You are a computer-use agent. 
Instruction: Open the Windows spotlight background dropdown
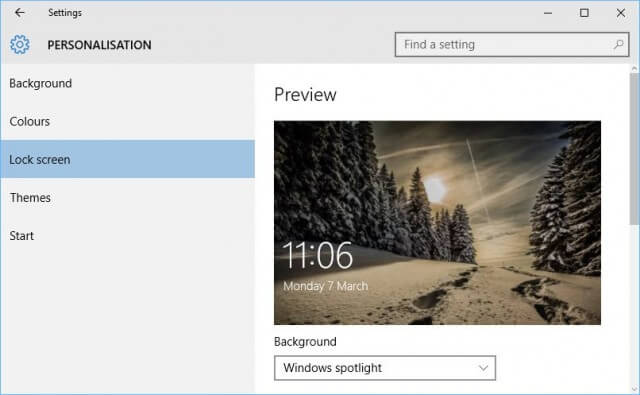point(385,368)
